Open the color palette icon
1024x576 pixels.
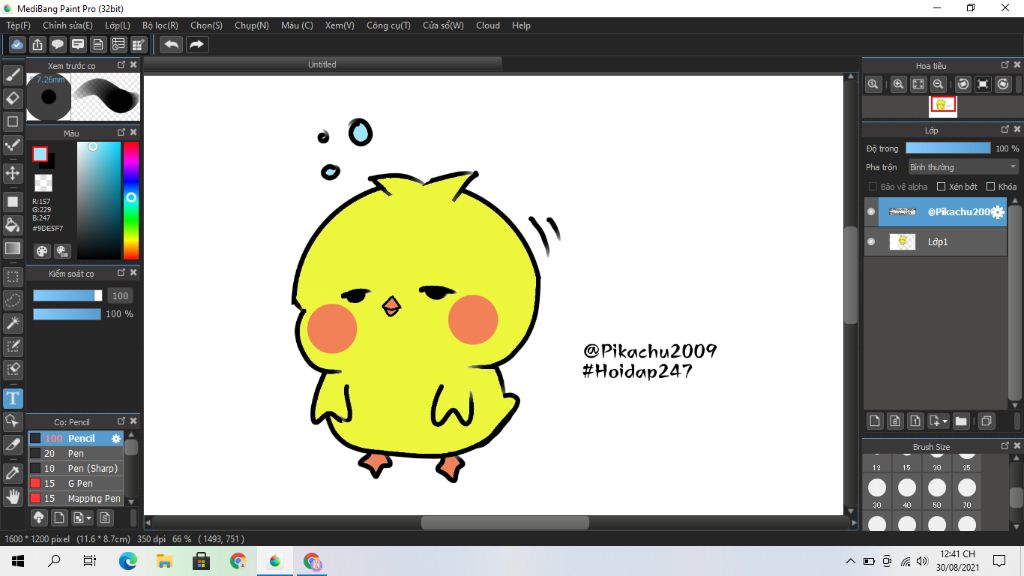pos(42,251)
